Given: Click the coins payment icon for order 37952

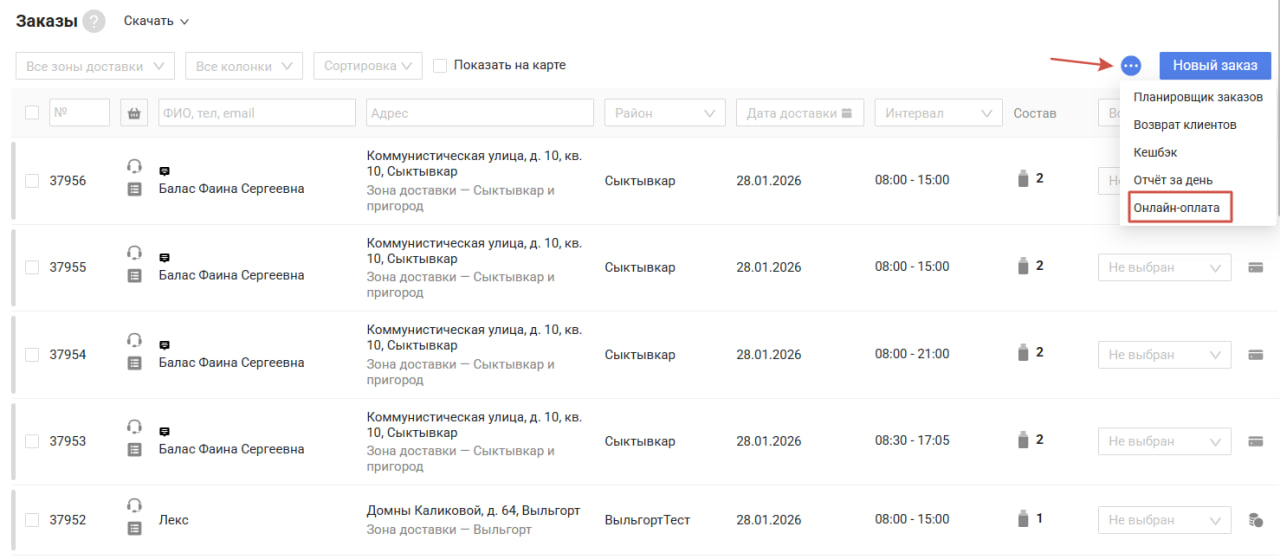Looking at the screenshot, I should click(x=1255, y=520).
